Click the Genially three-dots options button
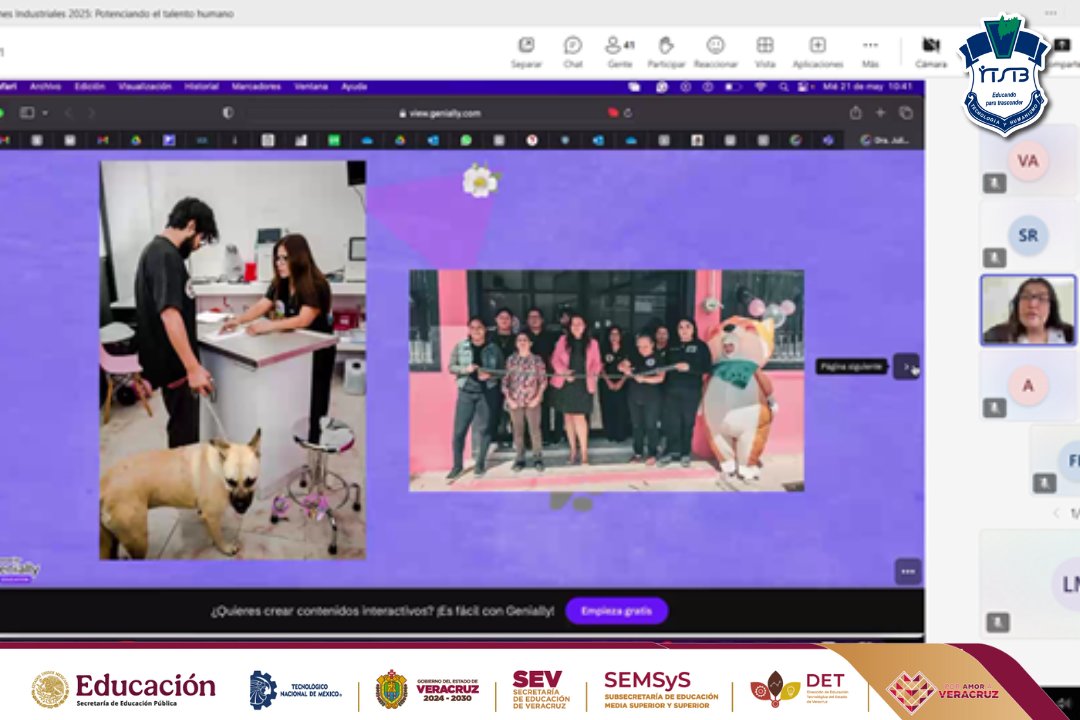 [x=907, y=571]
